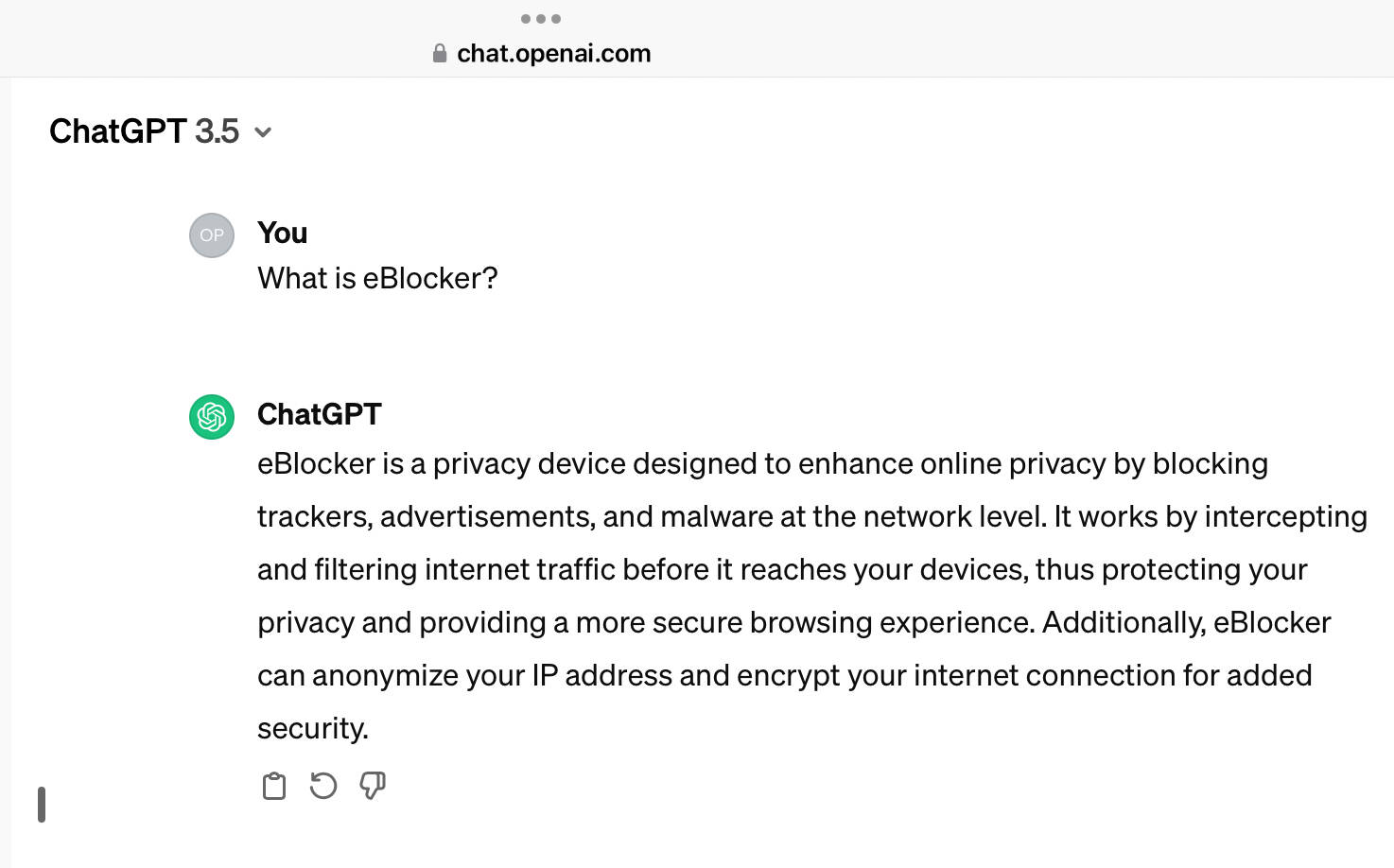Copy ChatGPT's response with the clipboard icon
Screen dimensions: 1394x868
(274, 786)
